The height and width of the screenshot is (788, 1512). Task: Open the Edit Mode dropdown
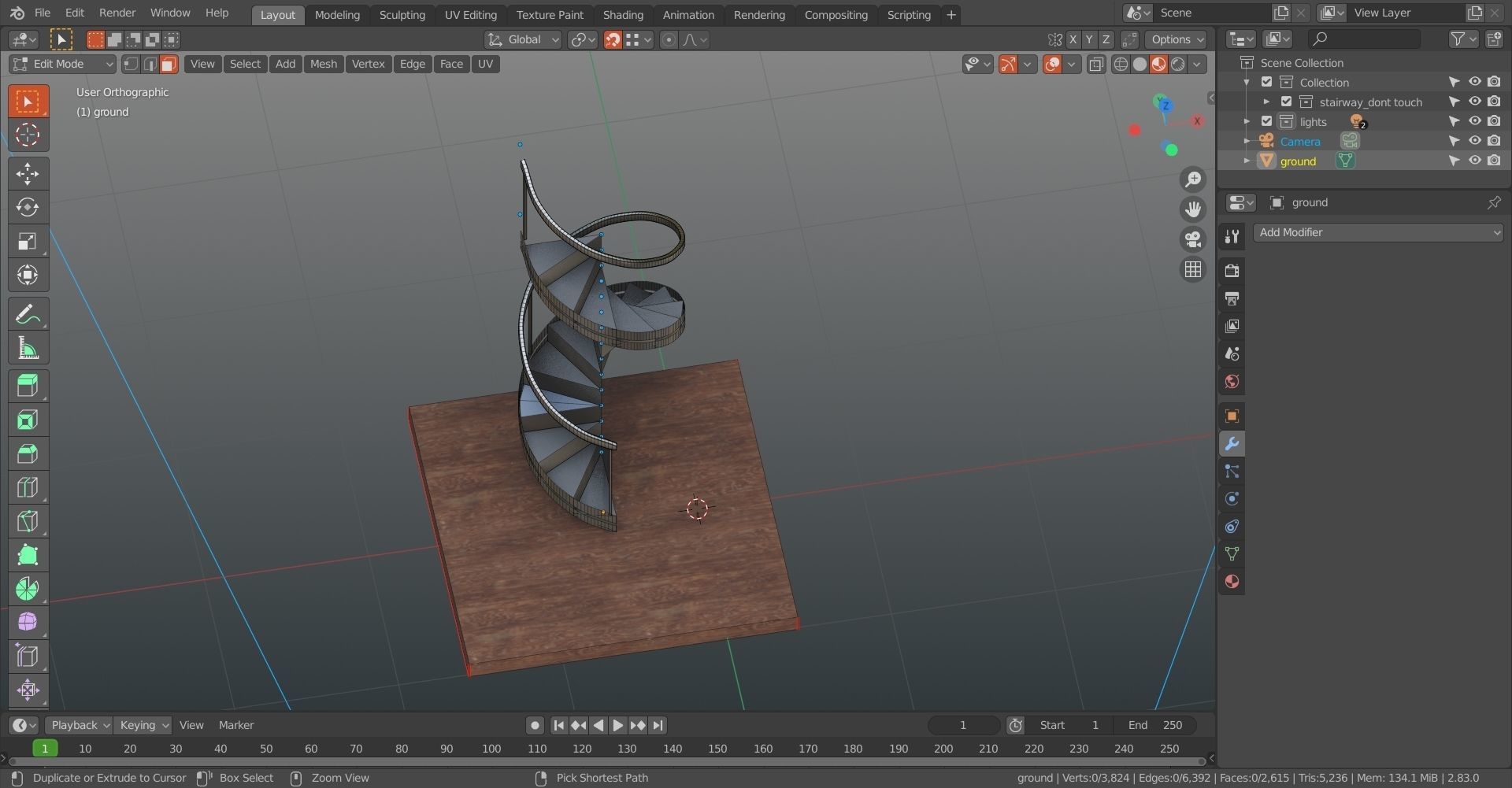[62, 65]
